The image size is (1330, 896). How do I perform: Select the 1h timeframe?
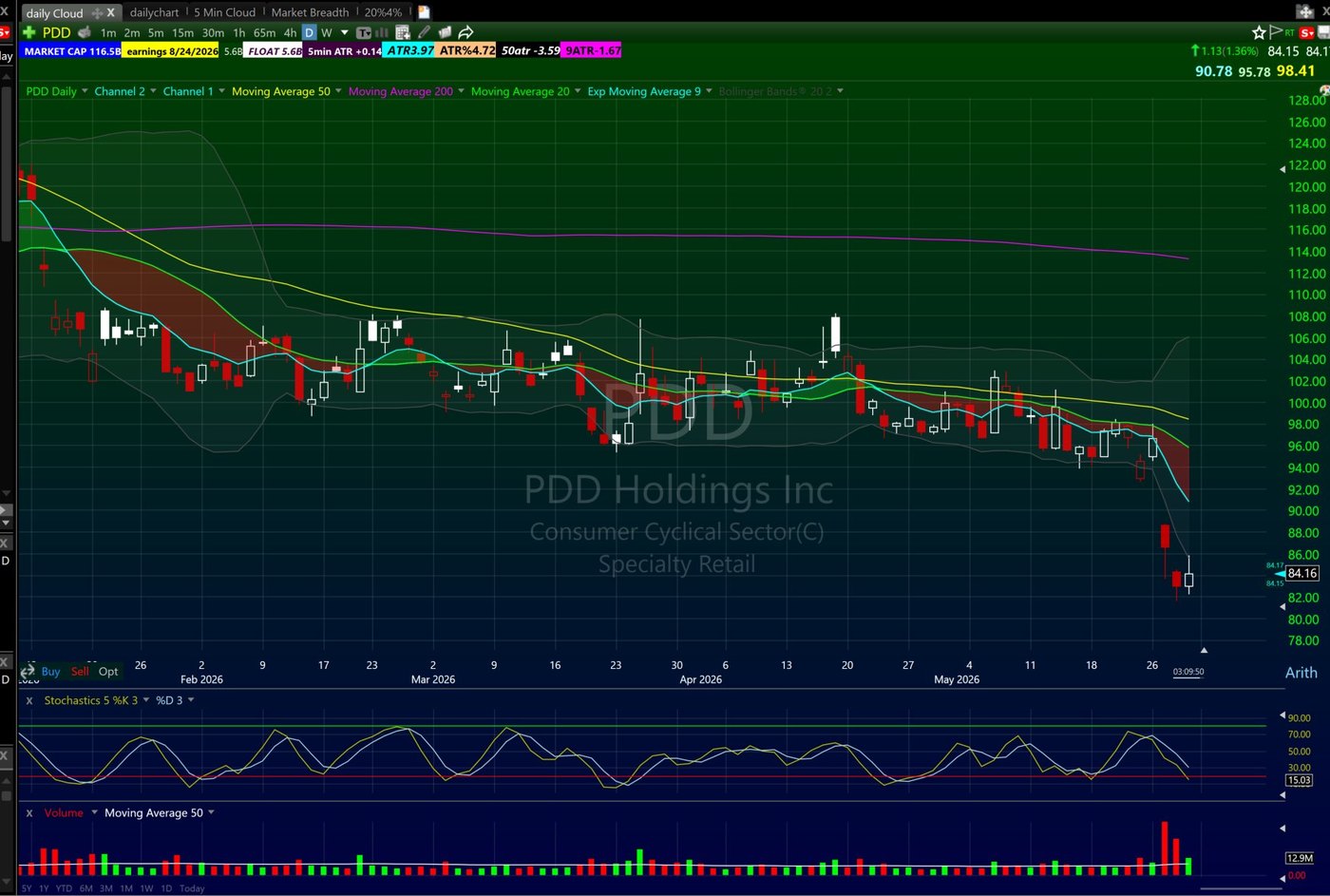click(239, 32)
